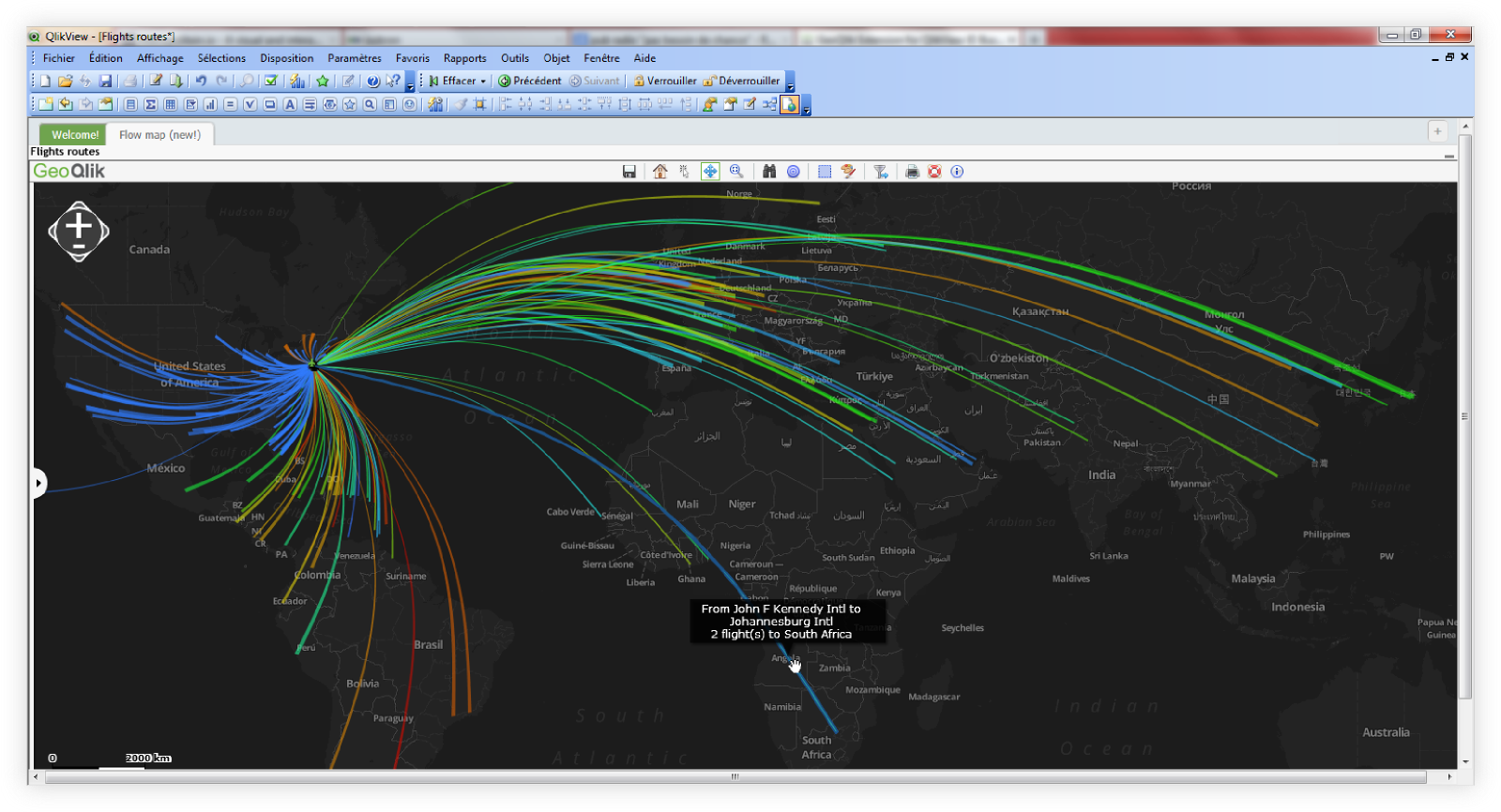The height and width of the screenshot is (812, 1501).
Task: Open the GeoQlik paint palette styling tool
Action: (849, 172)
